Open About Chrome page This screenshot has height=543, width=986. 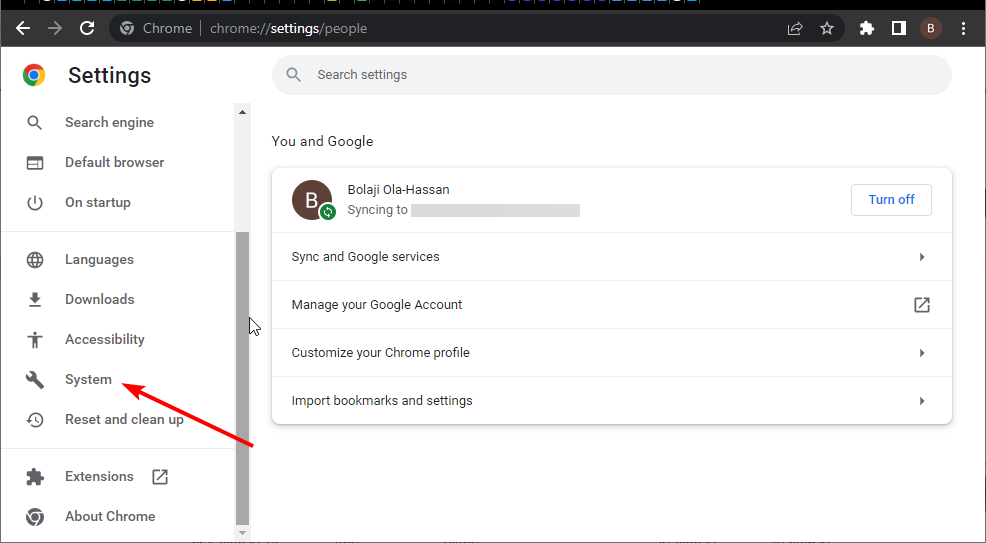click(110, 517)
